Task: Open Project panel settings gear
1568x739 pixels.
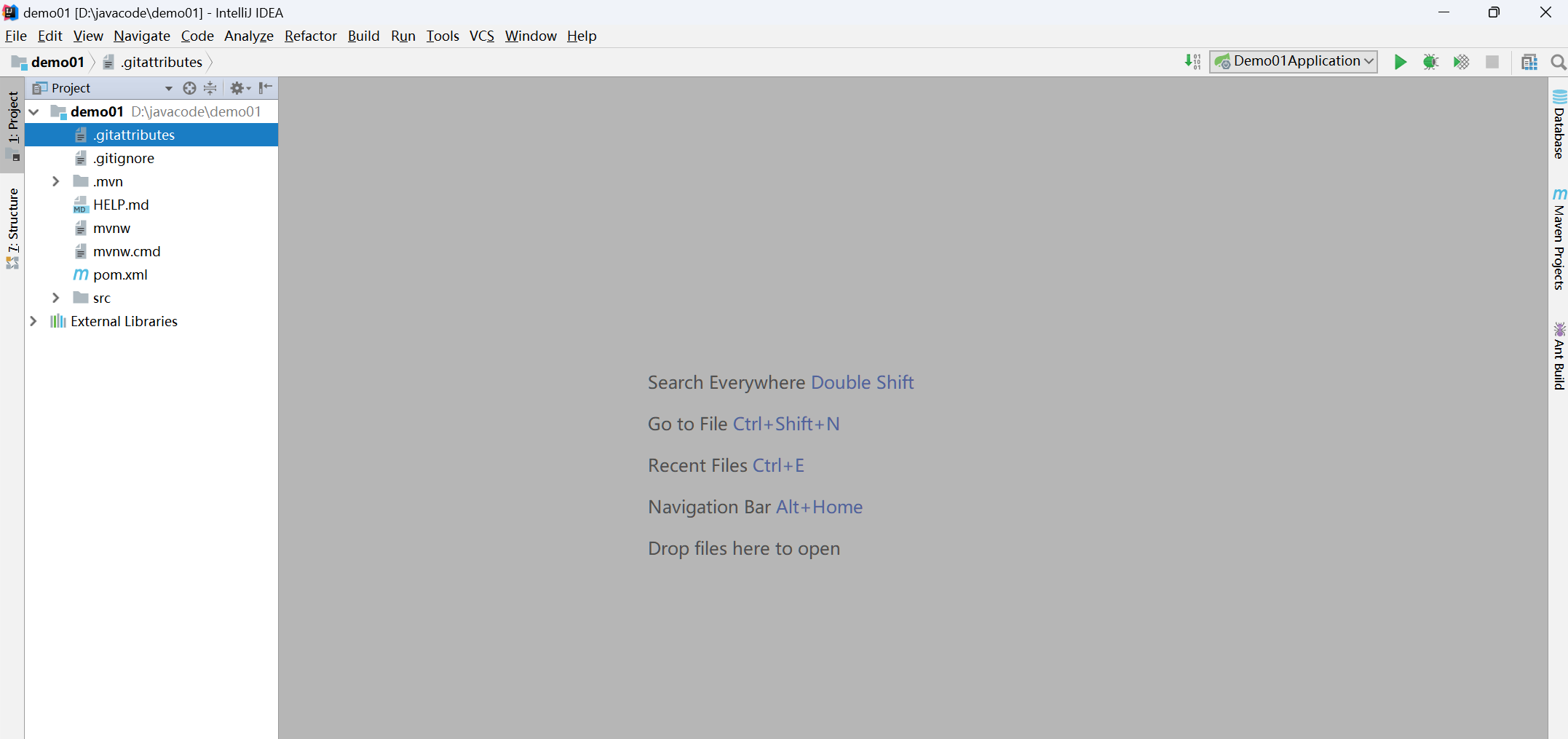Action: [239, 88]
